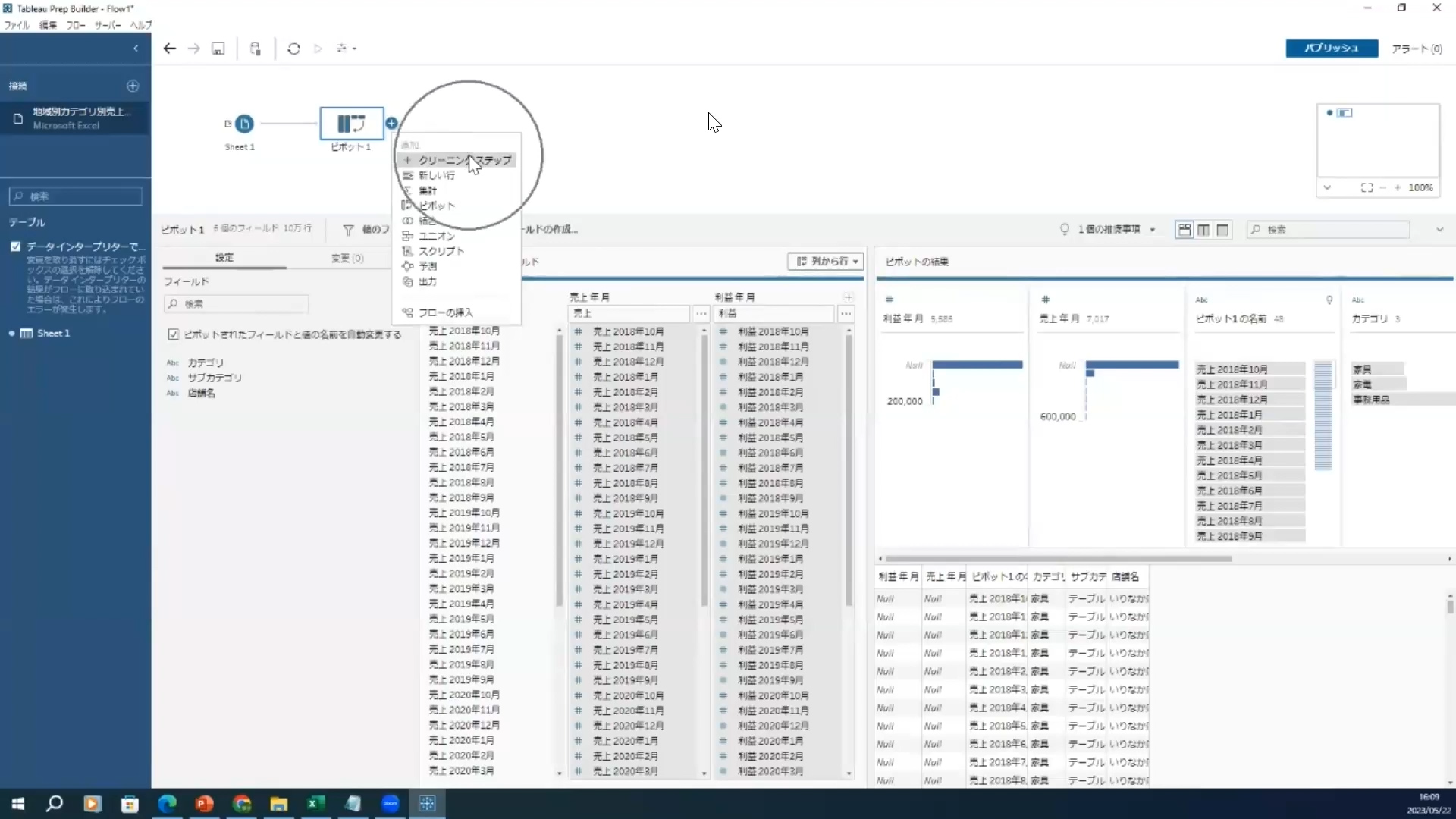Click the パブリッシュ button
The height and width of the screenshot is (819, 1456).
click(1332, 49)
